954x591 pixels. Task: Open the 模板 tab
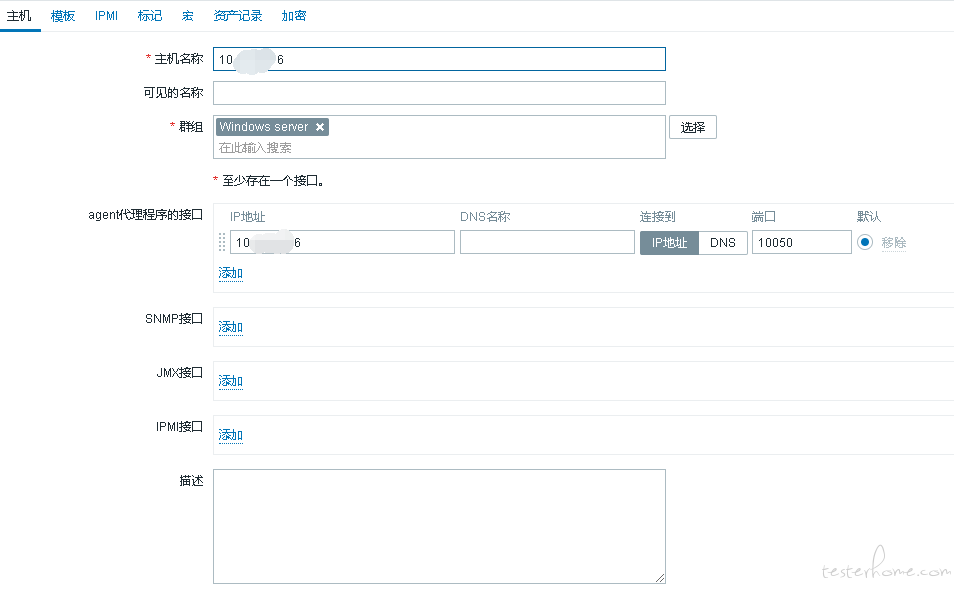(63, 16)
